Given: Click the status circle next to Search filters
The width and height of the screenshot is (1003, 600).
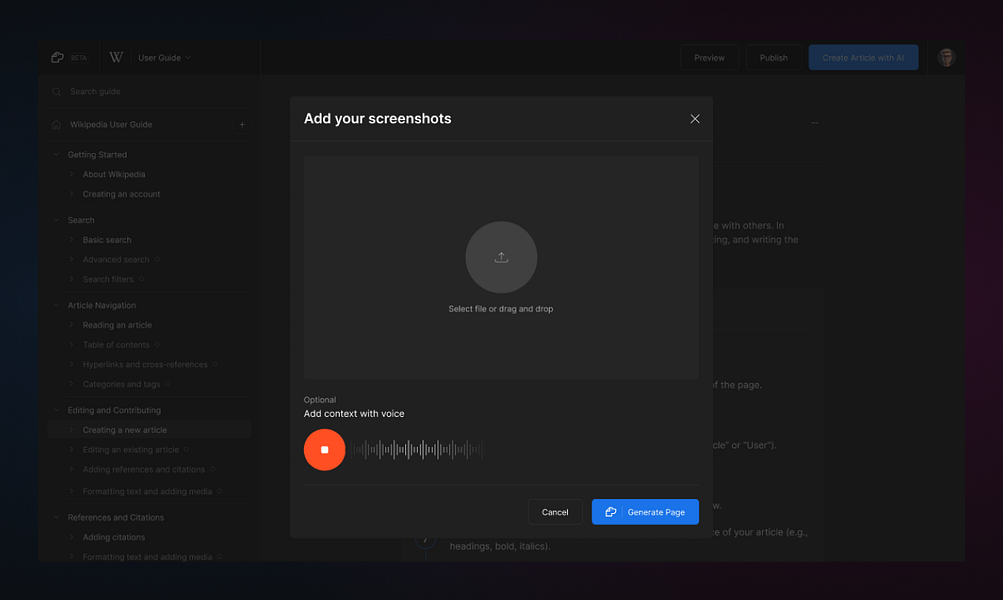Looking at the screenshot, I should 141,280.
